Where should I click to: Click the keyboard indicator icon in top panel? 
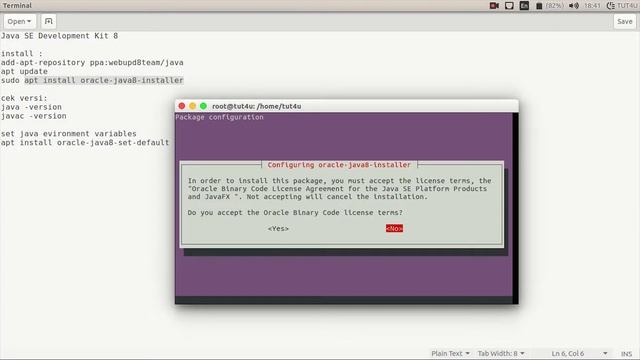click(x=524, y=6)
